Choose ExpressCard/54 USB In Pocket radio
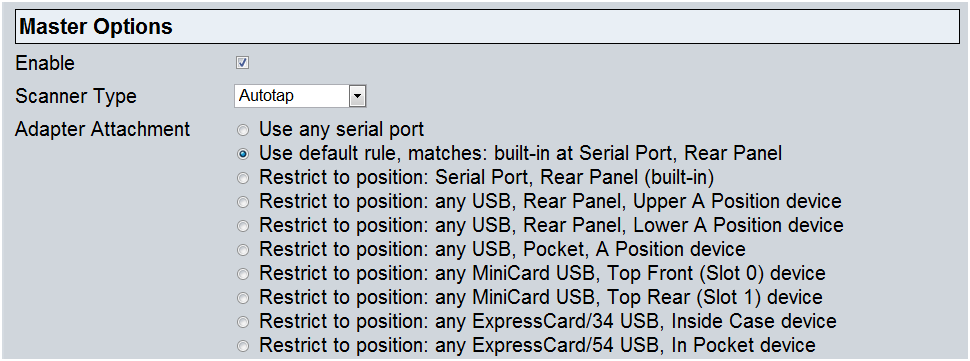The image size is (970, 361). tap(244, 346)
